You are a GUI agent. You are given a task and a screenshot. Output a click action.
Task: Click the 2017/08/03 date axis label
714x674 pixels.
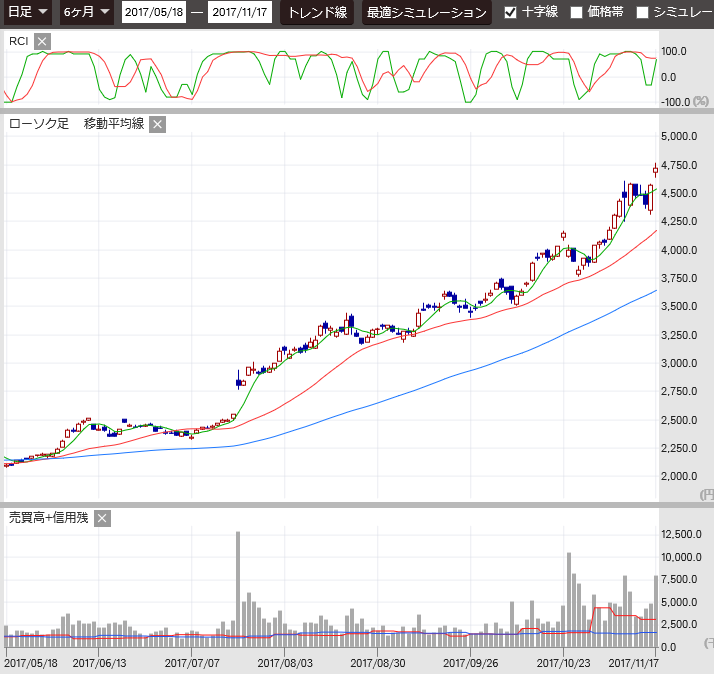pos(285,662)
